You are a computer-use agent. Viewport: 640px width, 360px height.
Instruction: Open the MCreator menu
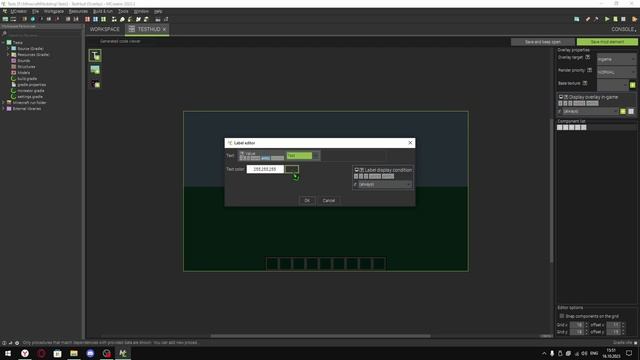[x=18, y=11]
